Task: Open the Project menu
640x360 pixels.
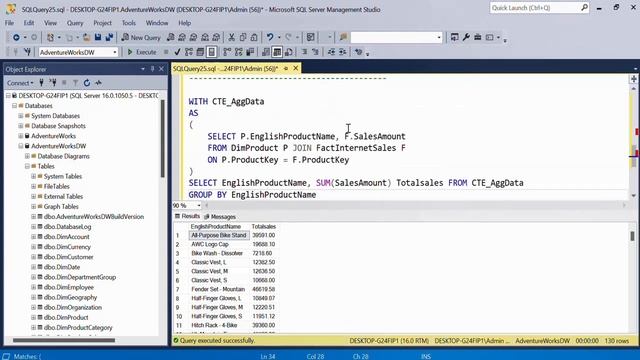Action: coord(102,23)
